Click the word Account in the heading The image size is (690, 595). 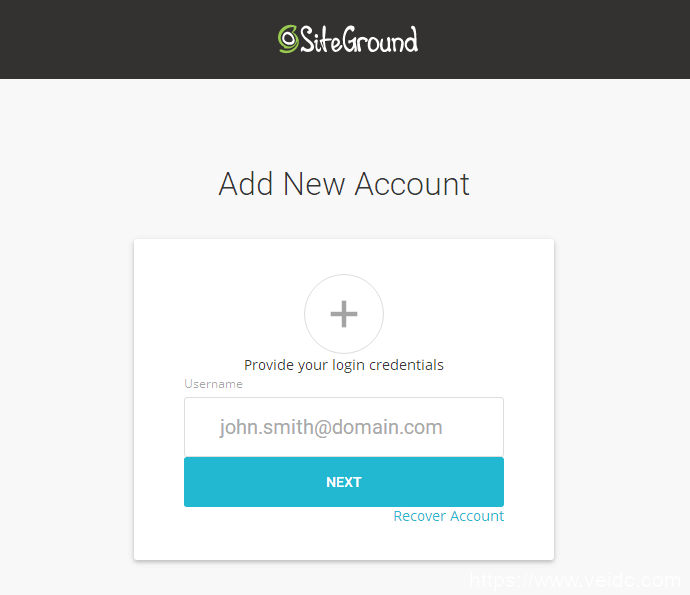click(412, 184)
